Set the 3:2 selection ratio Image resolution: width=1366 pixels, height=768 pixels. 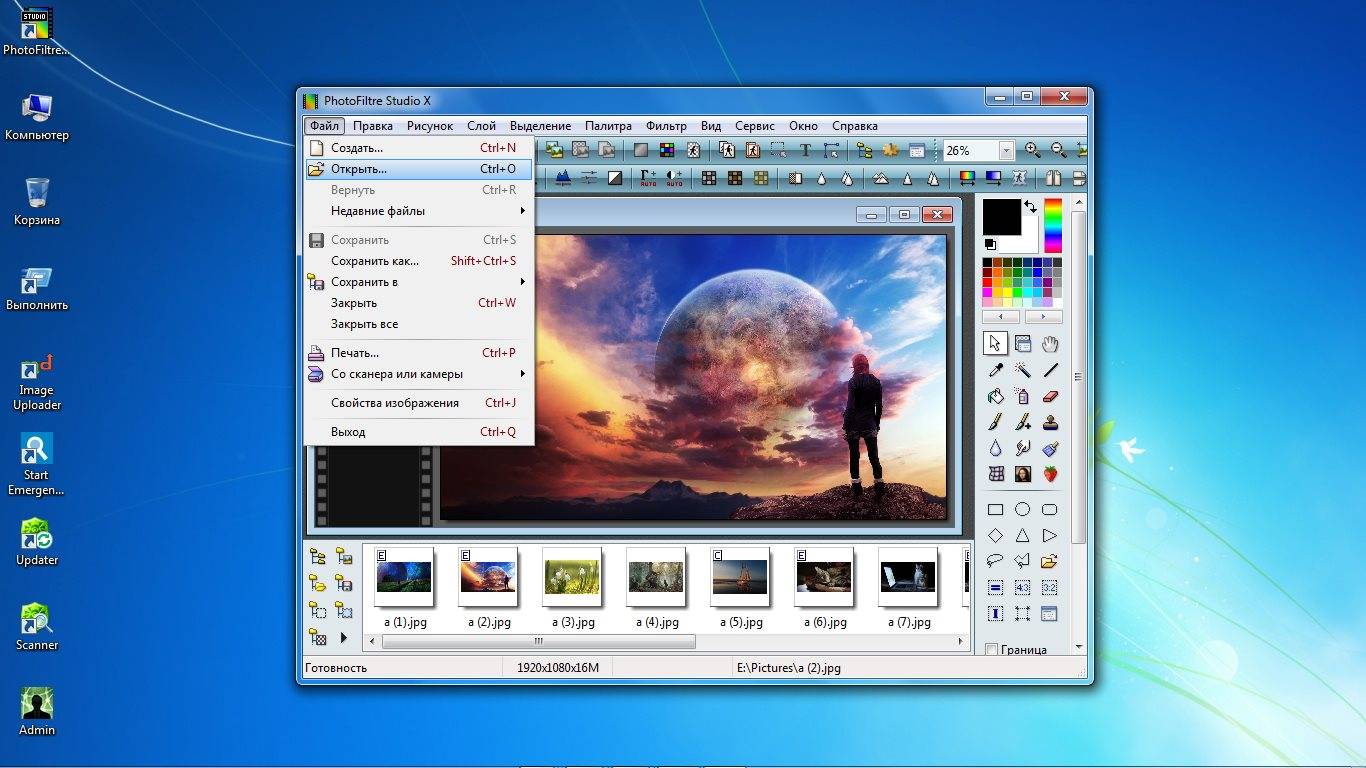(x=1050, y=588)
